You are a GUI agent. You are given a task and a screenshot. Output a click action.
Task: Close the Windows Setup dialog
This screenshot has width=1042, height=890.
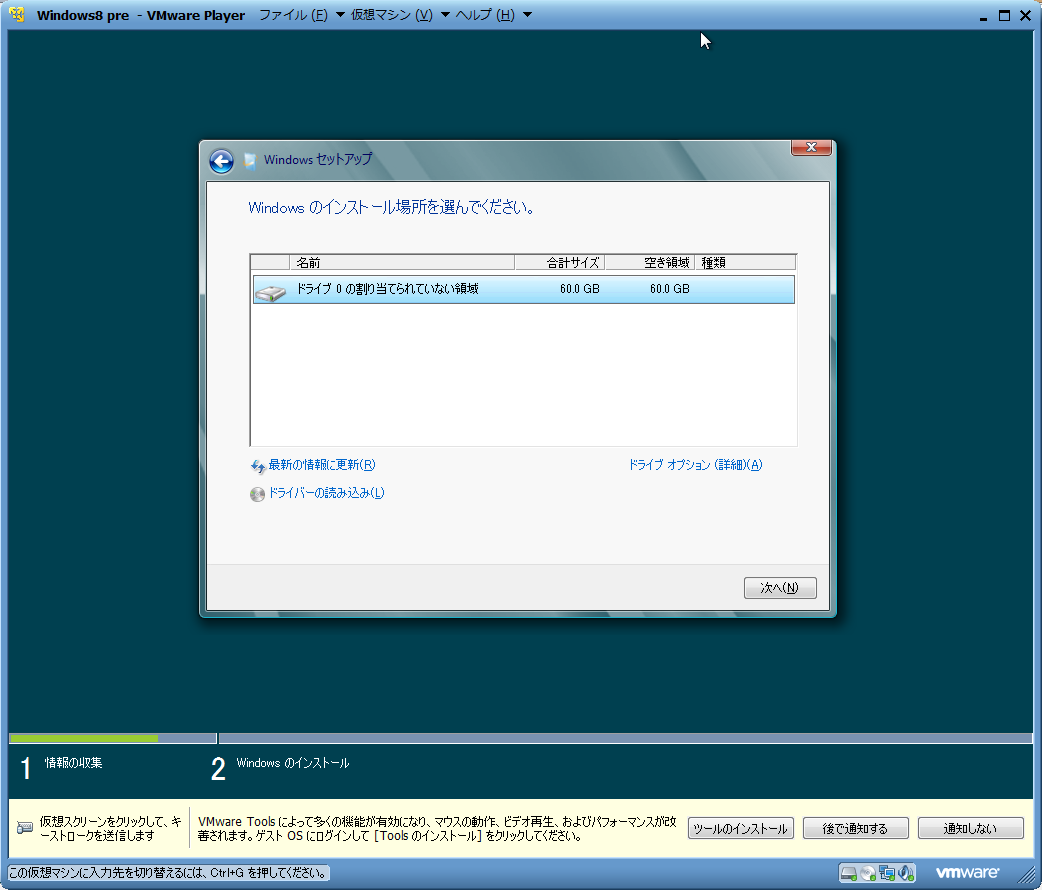(x=811, y=147)
